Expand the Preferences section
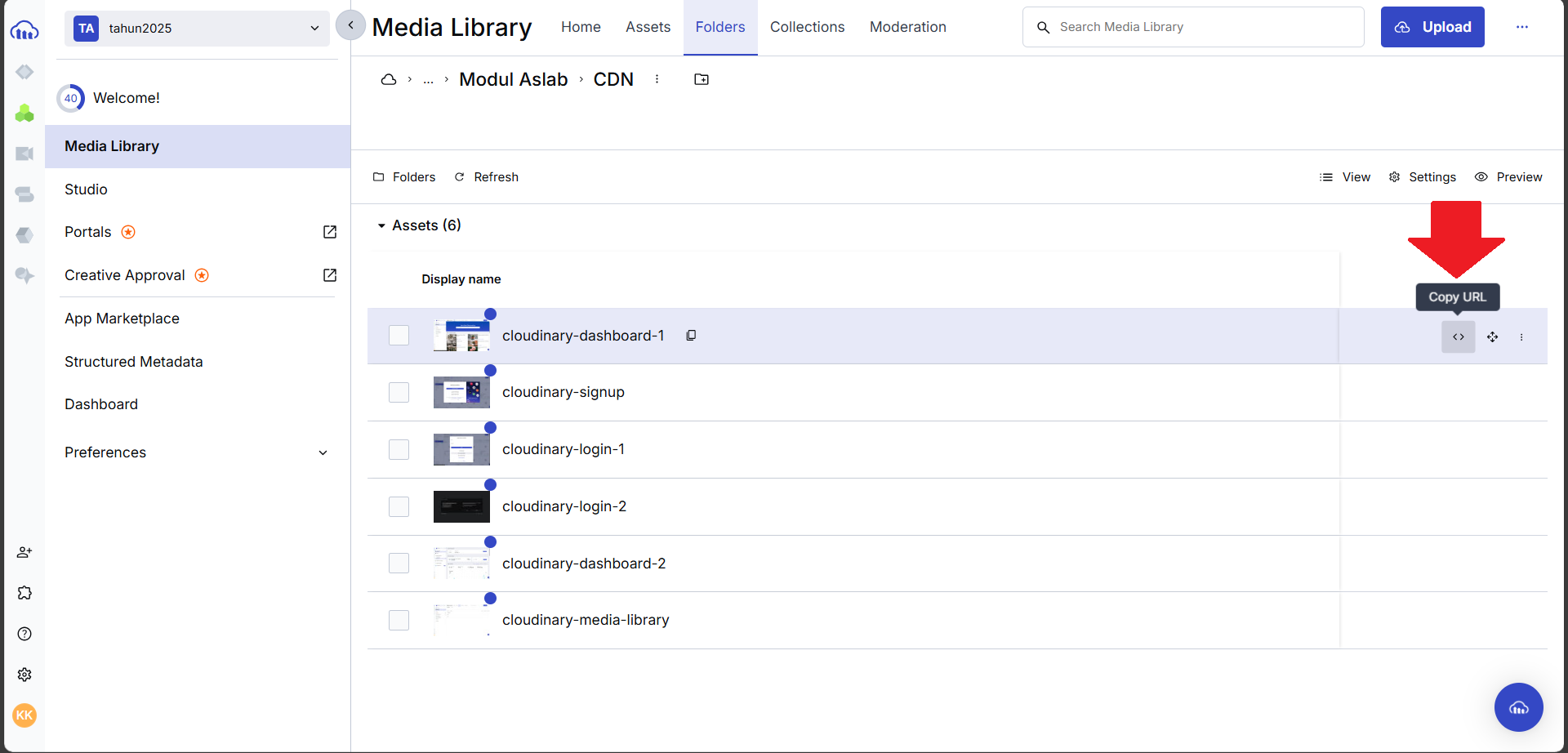 point(198,452)
